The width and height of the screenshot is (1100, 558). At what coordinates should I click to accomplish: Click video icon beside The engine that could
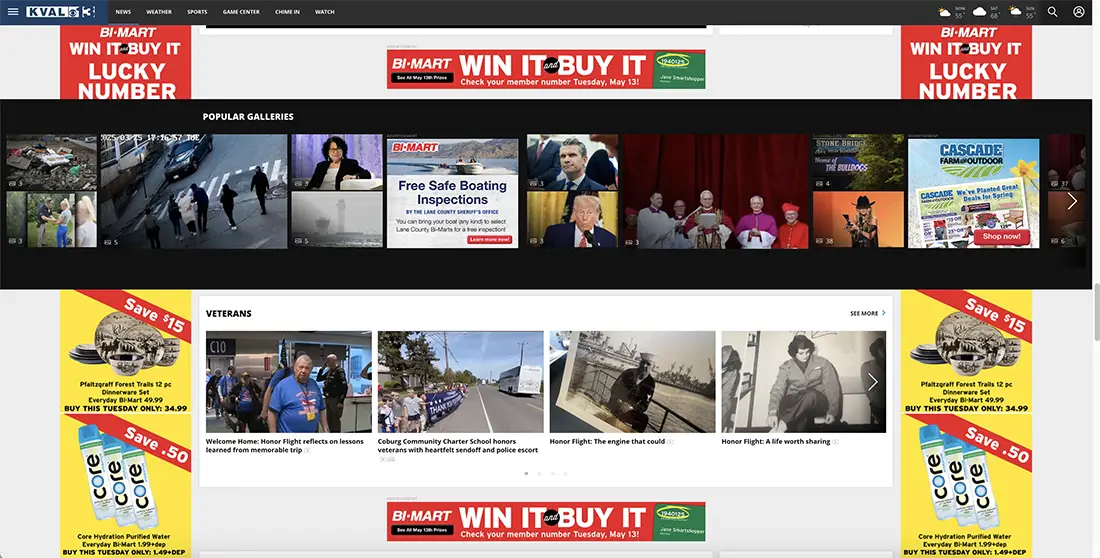[x=670, y=442]
